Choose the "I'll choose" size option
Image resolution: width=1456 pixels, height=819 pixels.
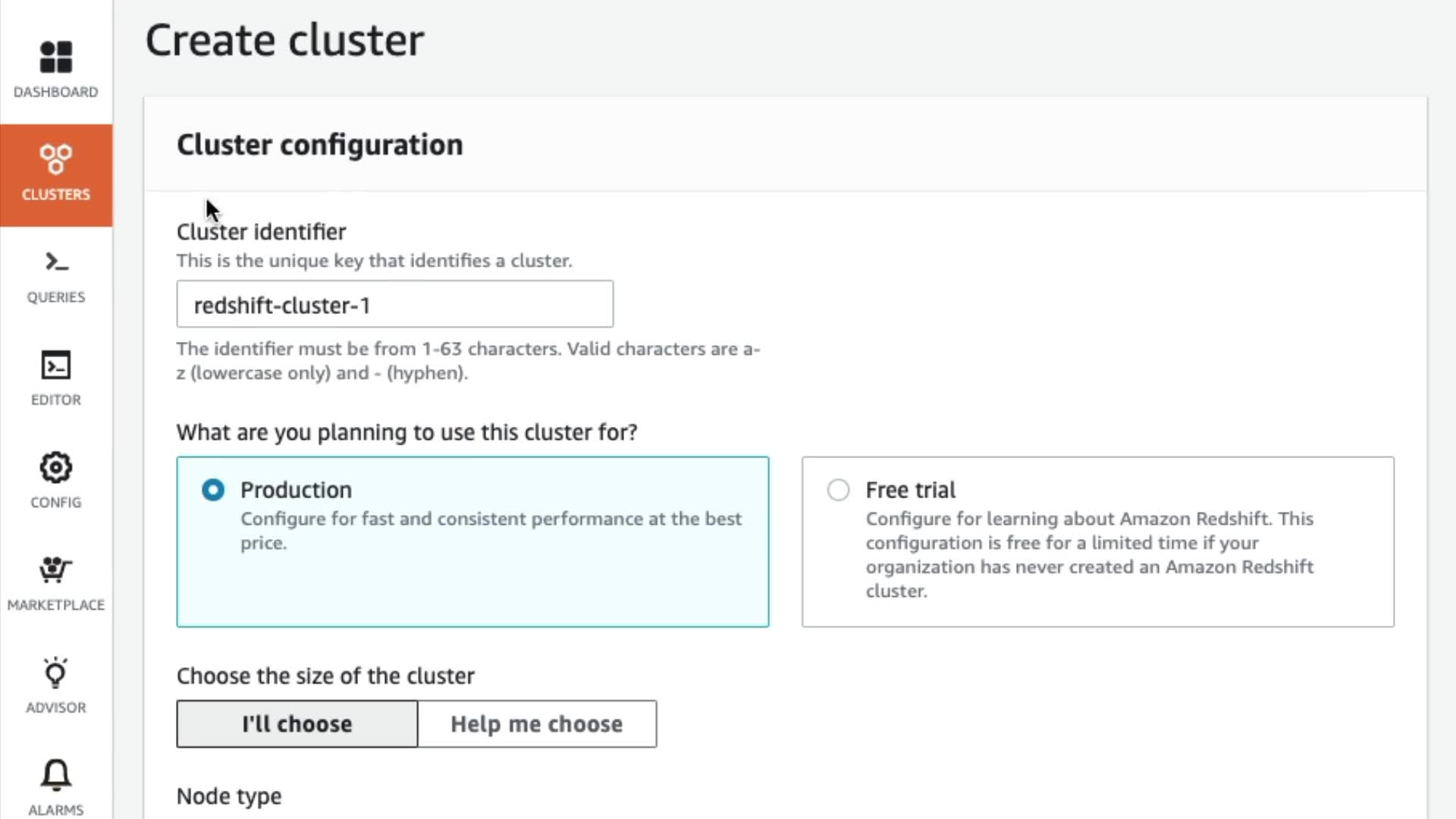click(x=297, y=724)
